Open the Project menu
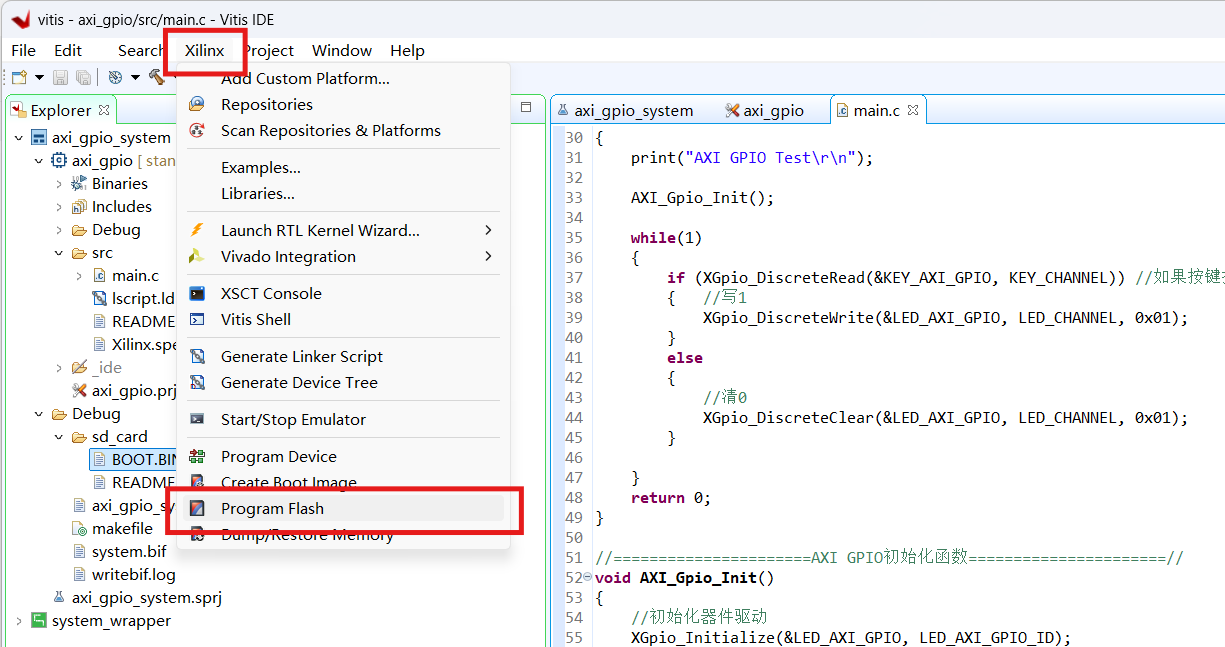Screen dimensions: 1225x647 (268, 50)
